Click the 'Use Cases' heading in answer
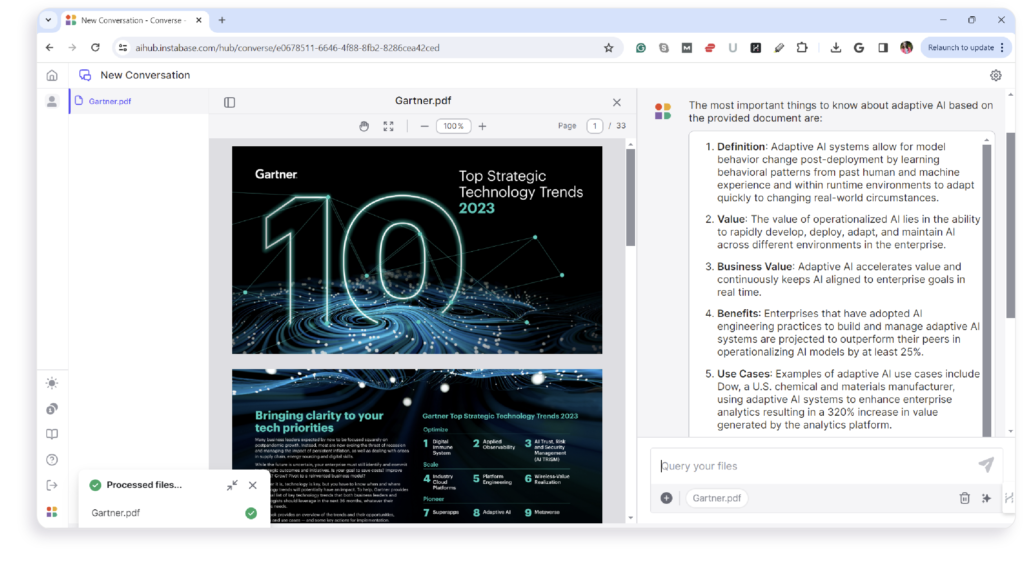Screen dimensions: 1024x562 744,374
